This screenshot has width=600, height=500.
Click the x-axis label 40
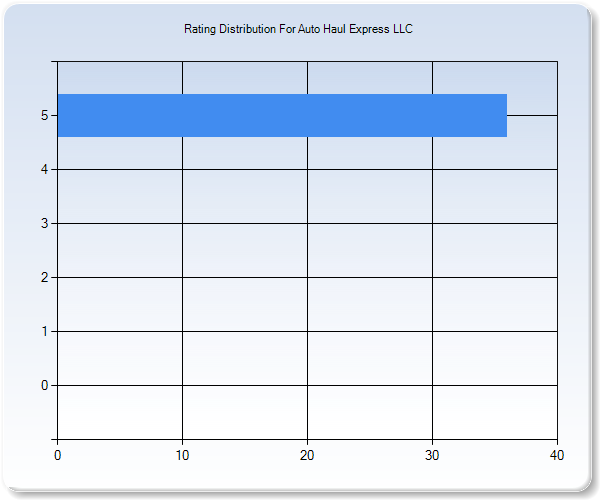[x=557, y=455]
